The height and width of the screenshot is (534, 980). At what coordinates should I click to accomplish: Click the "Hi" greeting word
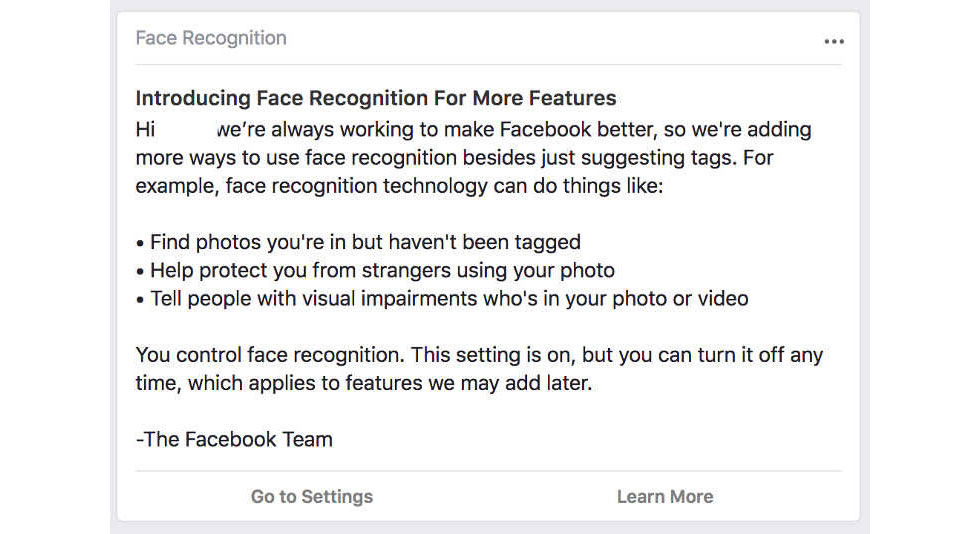[147, 130]
